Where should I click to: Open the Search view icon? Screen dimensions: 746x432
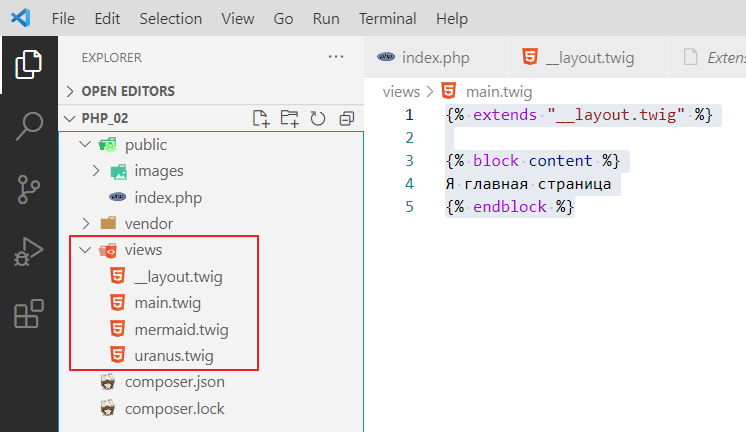pyautogui.click(x=29, y=127)
